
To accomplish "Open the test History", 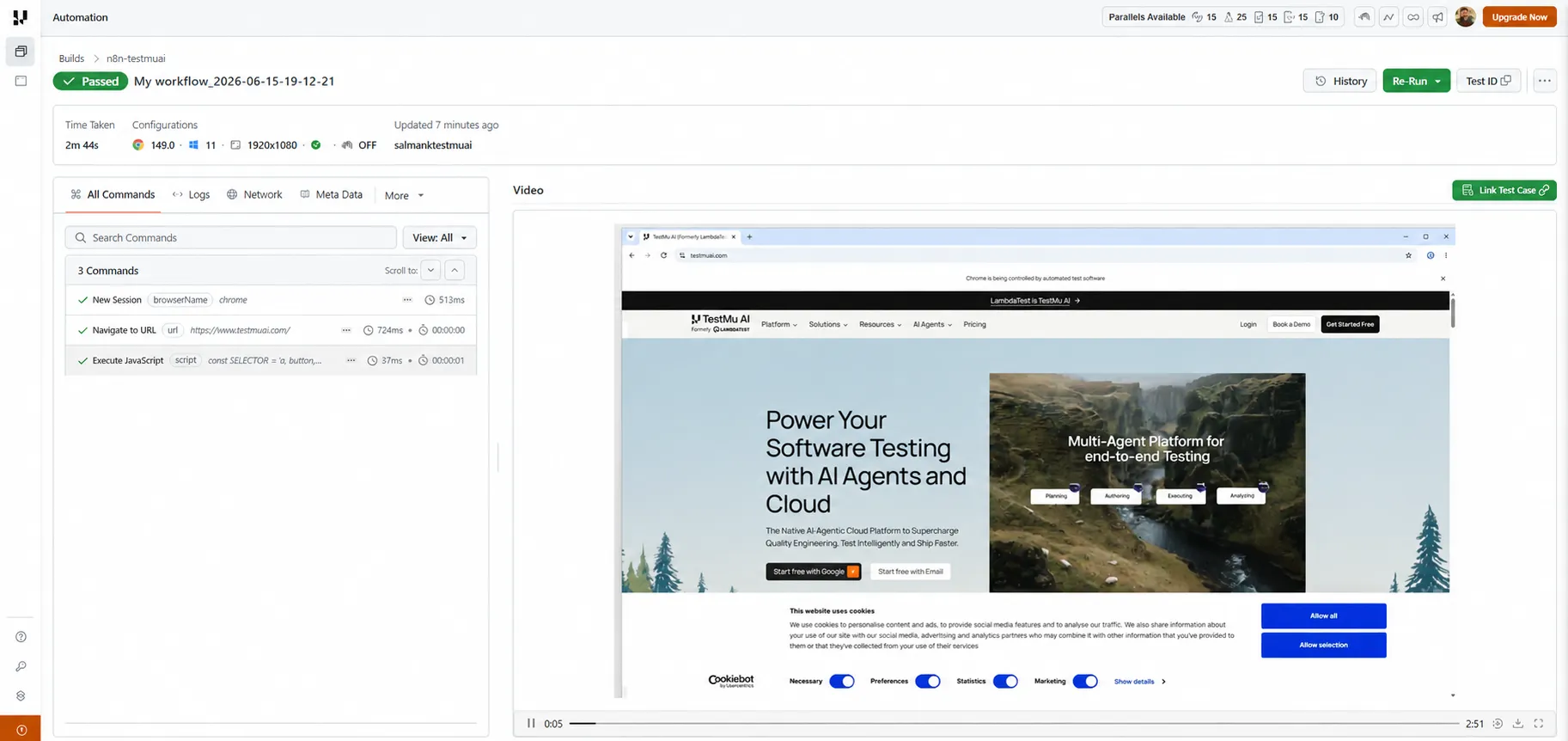I will point(1340,81).
